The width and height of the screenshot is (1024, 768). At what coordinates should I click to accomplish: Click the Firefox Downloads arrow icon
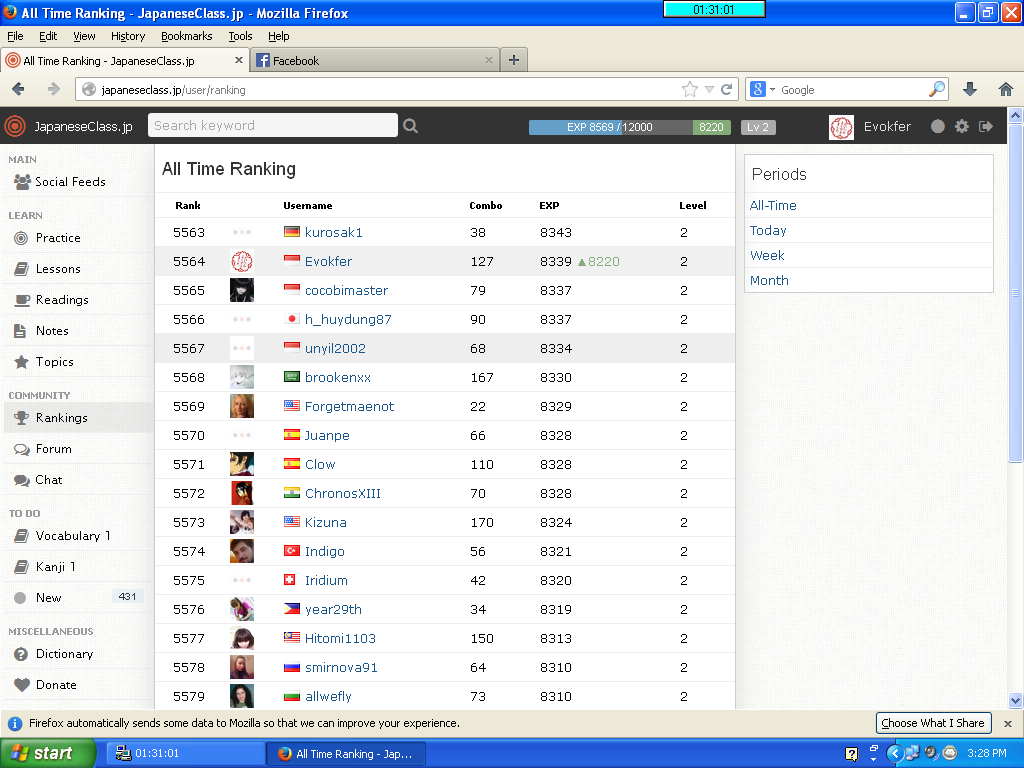tap(969, 89)
